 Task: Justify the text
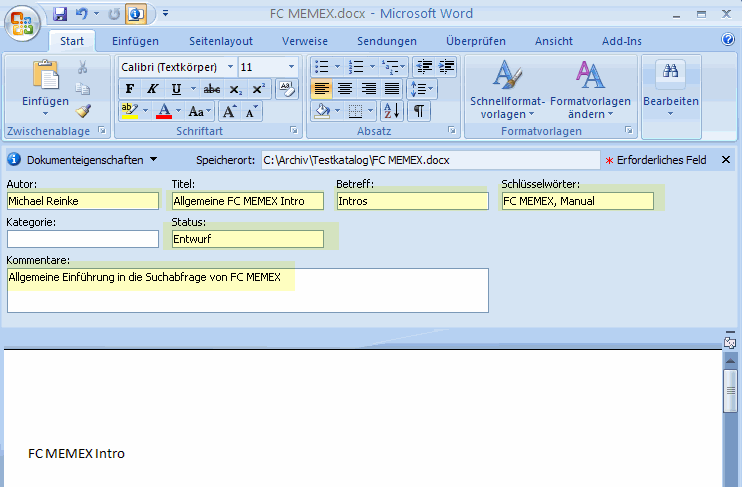(x=391, y=89)
